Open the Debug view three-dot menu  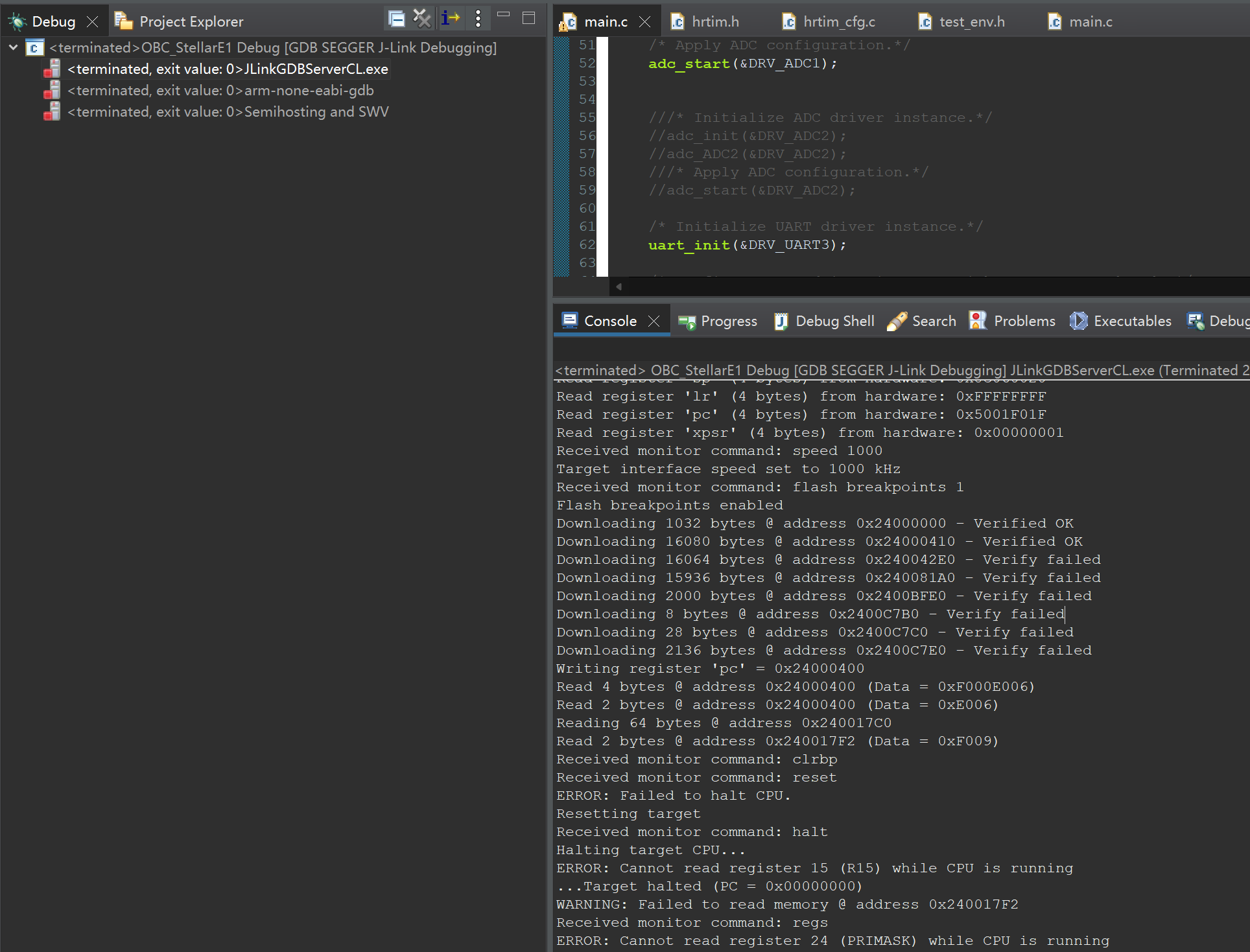point(478,19)
